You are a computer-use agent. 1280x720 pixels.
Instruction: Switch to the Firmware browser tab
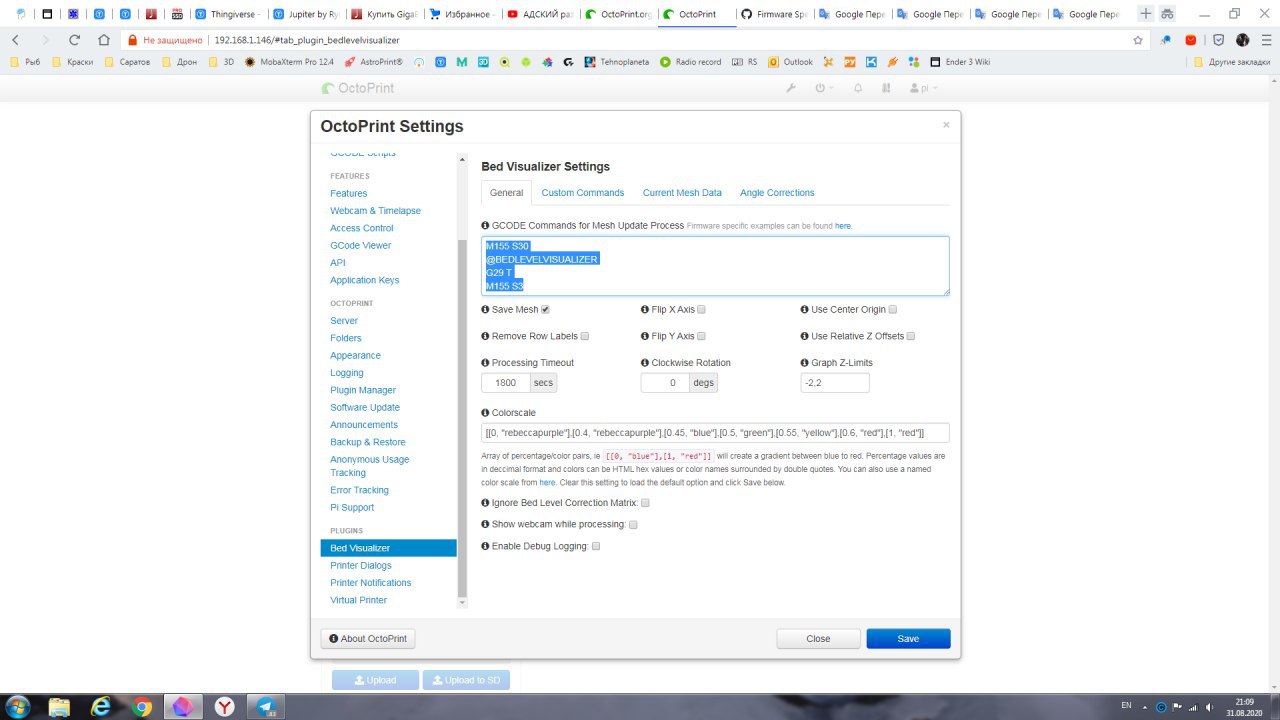click(x=774, y=14)
